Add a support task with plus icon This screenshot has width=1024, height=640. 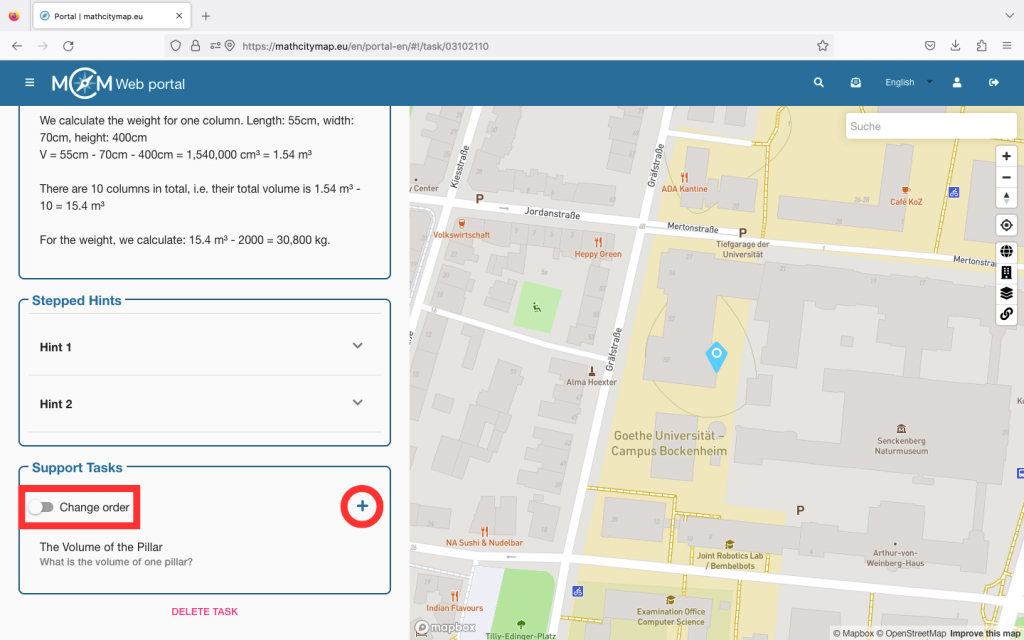pyautogui.click(x=362, y=507)
